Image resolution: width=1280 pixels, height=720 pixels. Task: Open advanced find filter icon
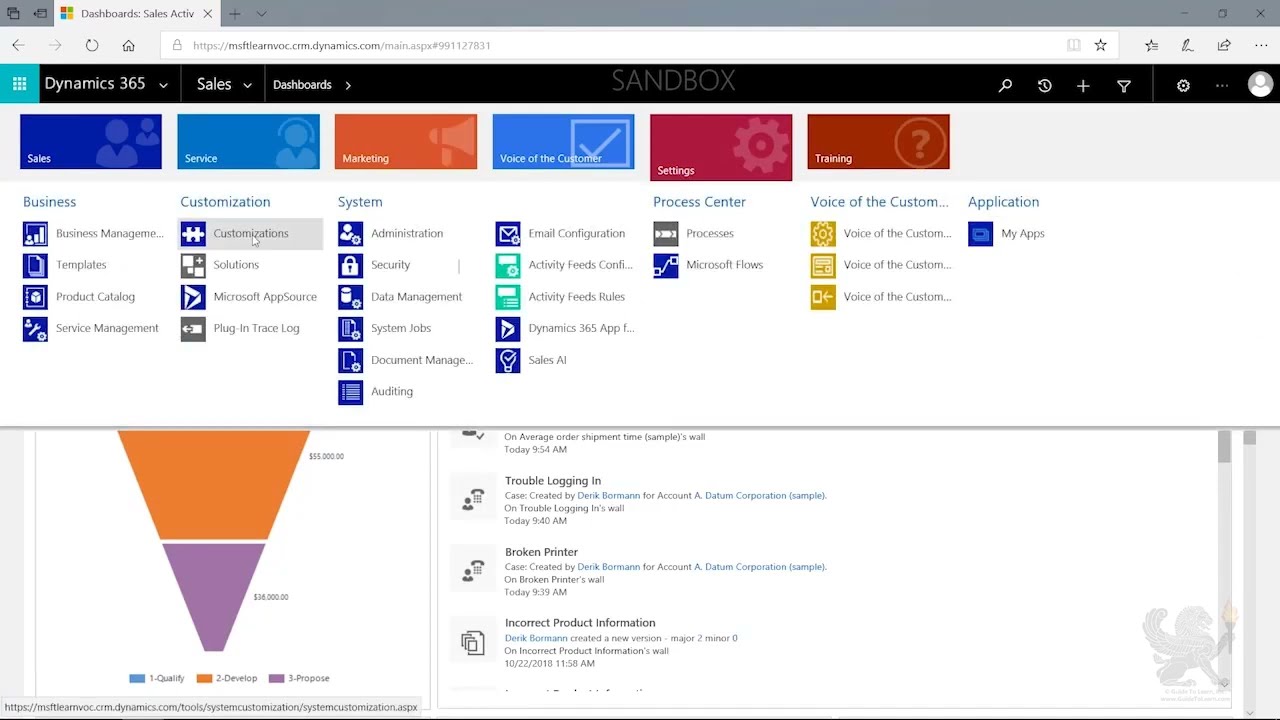pos(1124,86)
